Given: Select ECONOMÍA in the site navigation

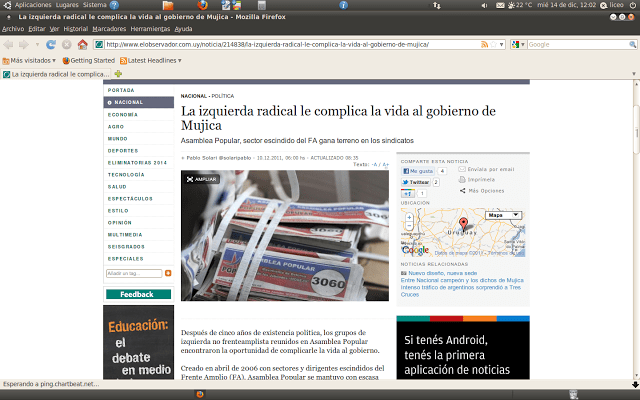Looking at the screenshot, I should coord(124,114).
